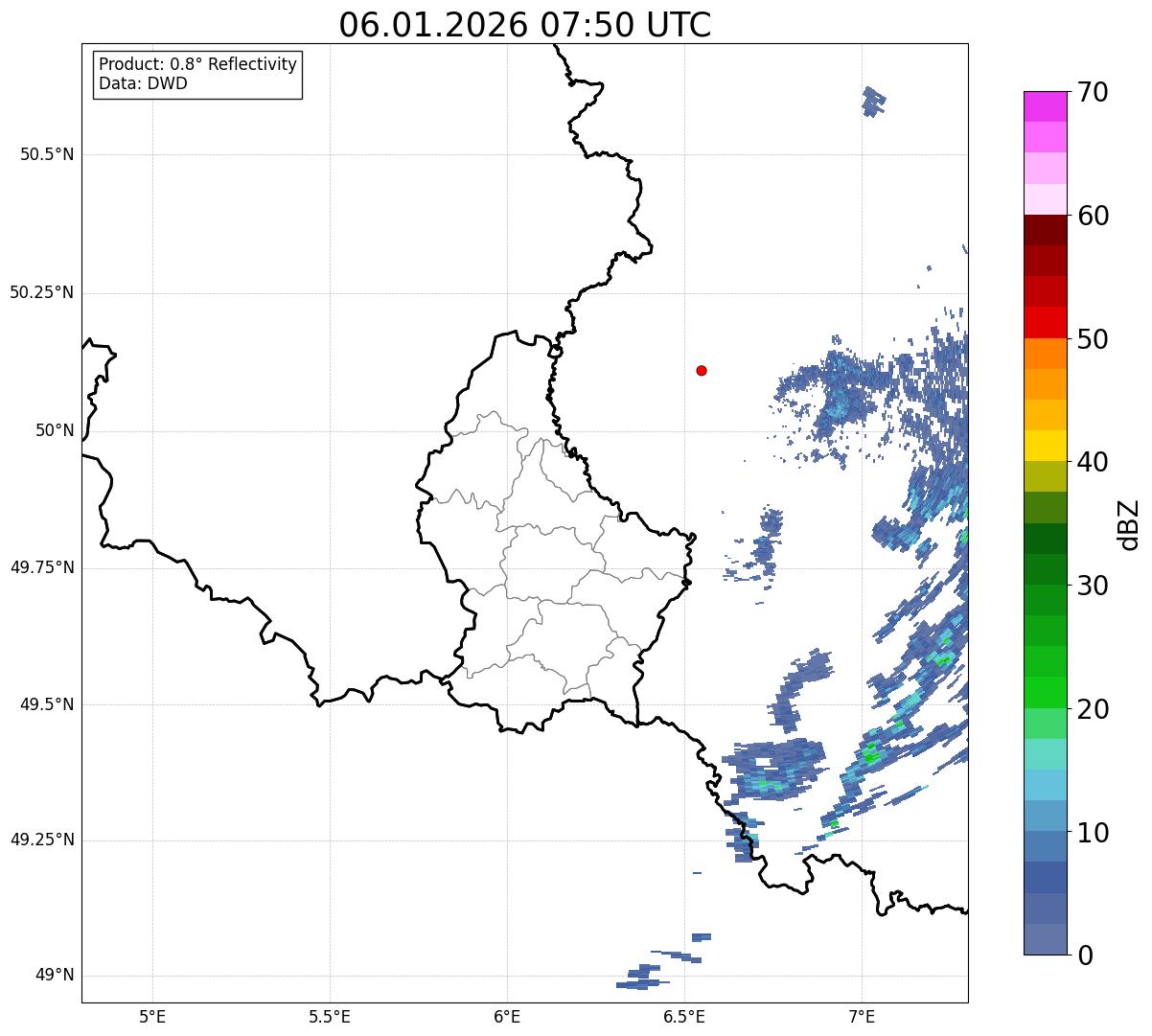1152x1036 pixels.
Task: Click the colorbar tick label 70
Action: point(1093,92)
